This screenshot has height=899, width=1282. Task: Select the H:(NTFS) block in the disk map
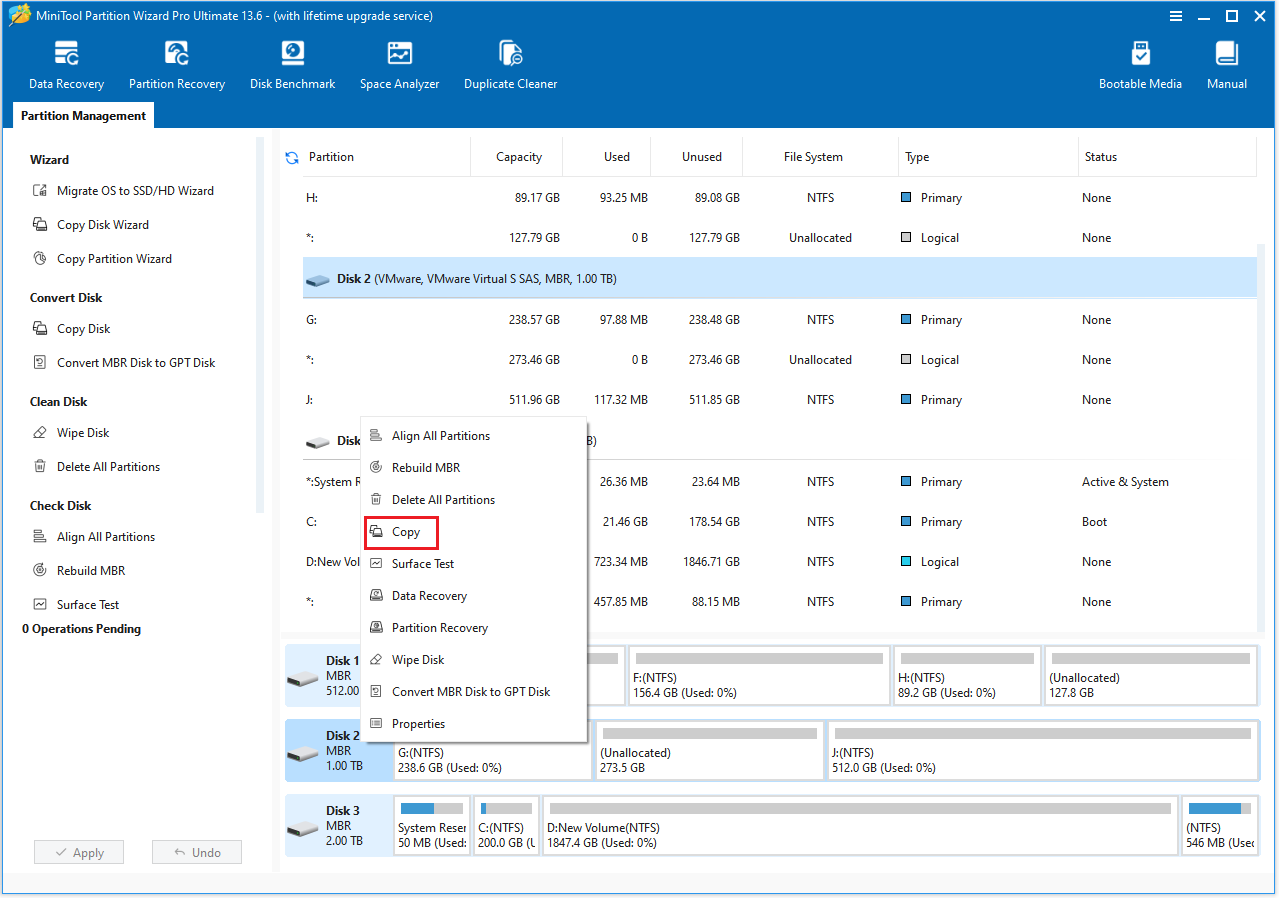[967, 675]
